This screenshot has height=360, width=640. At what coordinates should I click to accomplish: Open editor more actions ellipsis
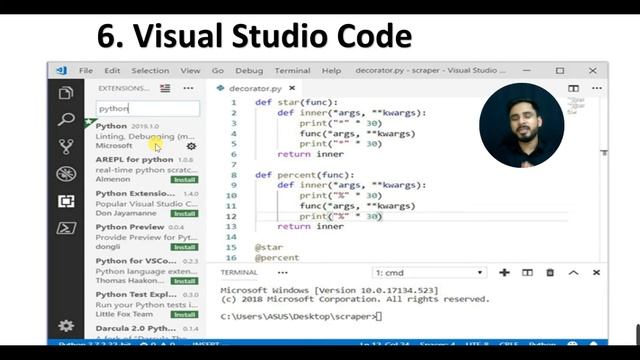click(597, 88)
